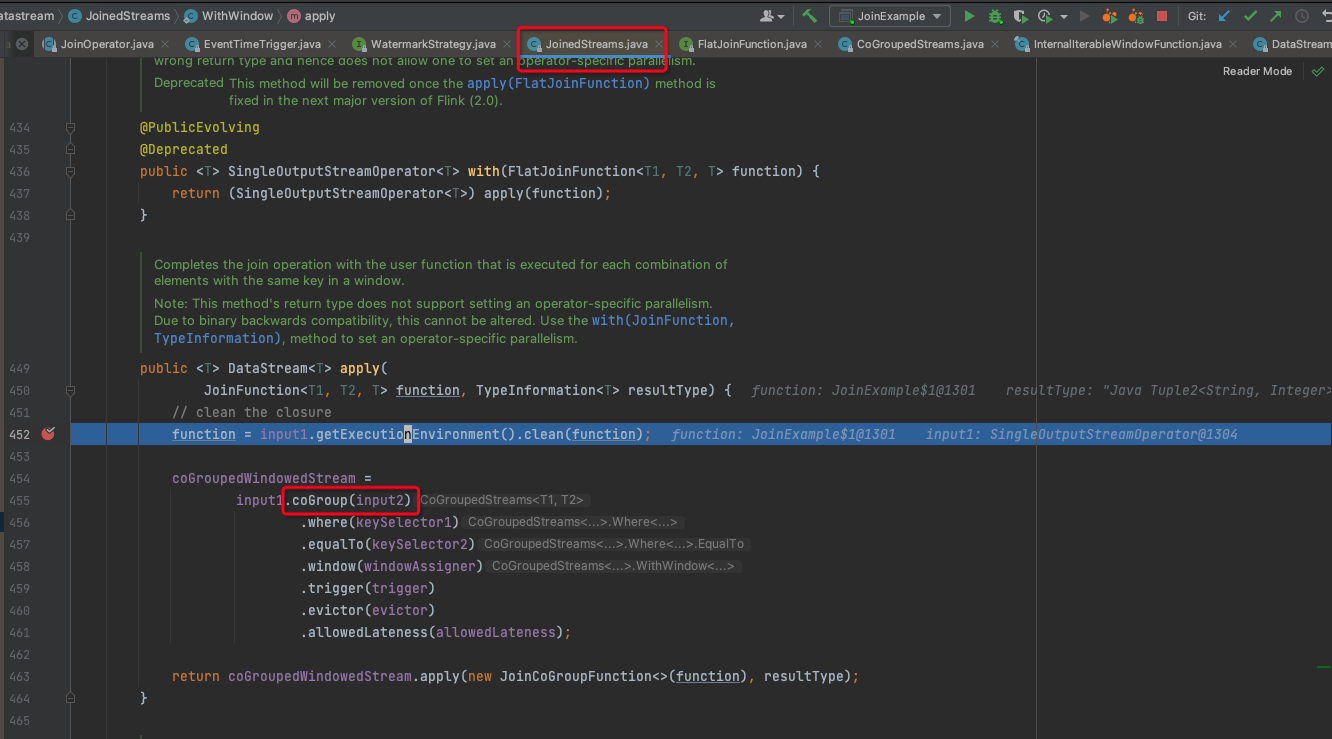Open the apply(FlatJoinFunction) doc link

tap(558, 83)
